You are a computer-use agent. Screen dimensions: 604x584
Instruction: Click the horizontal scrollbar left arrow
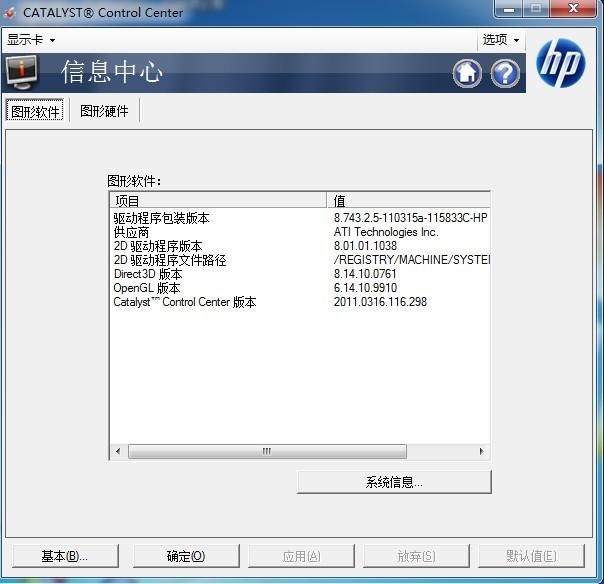pyautogui.click(x=118, y=451)
